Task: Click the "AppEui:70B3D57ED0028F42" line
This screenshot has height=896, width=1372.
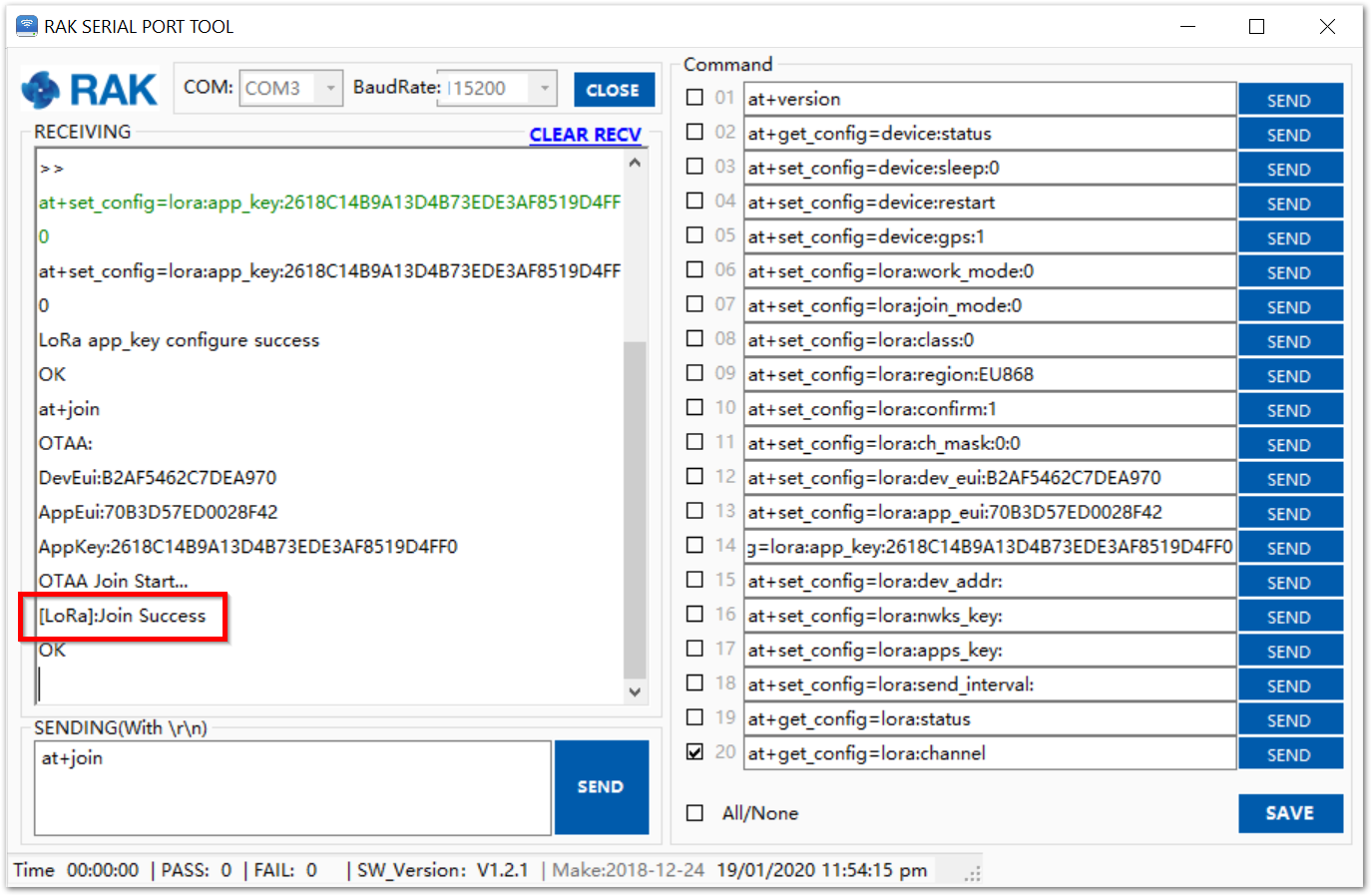Action: (159, 512)
